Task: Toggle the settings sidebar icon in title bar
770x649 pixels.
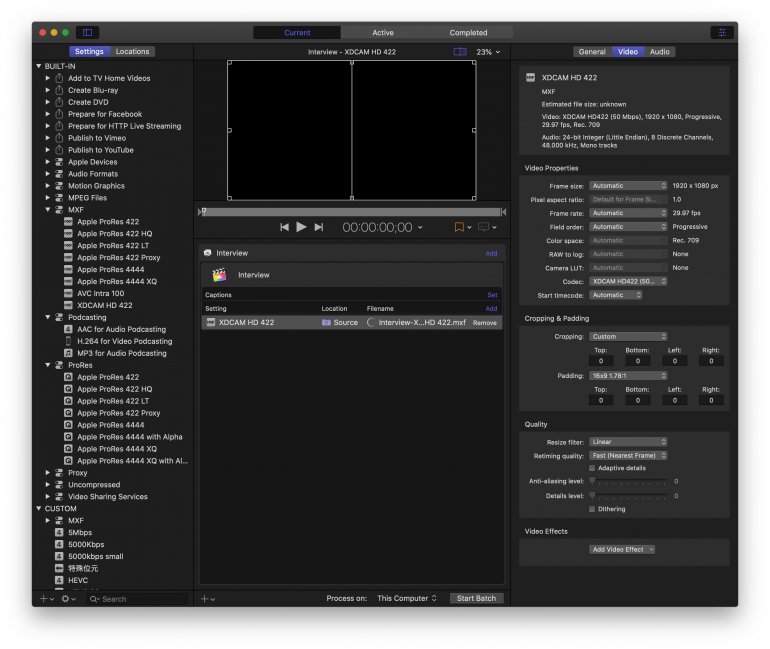Action: click(87, 33)
